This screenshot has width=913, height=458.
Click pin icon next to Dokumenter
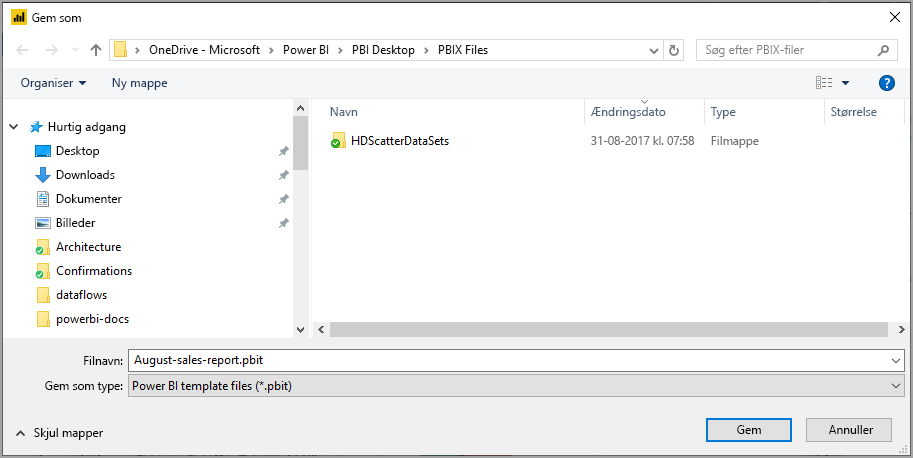point(284,199)
